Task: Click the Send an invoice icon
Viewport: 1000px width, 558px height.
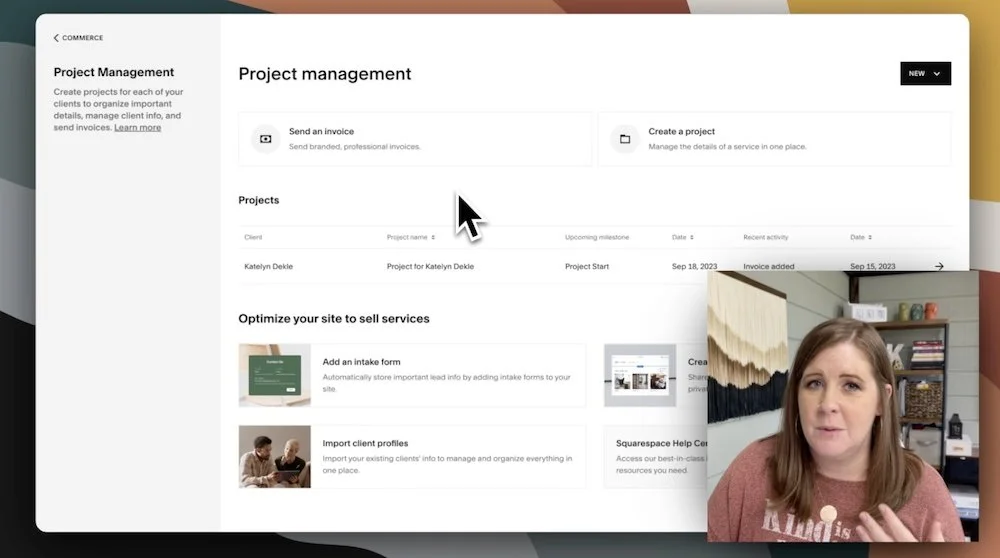Action: pyautogui.click(x=265, y=139)
